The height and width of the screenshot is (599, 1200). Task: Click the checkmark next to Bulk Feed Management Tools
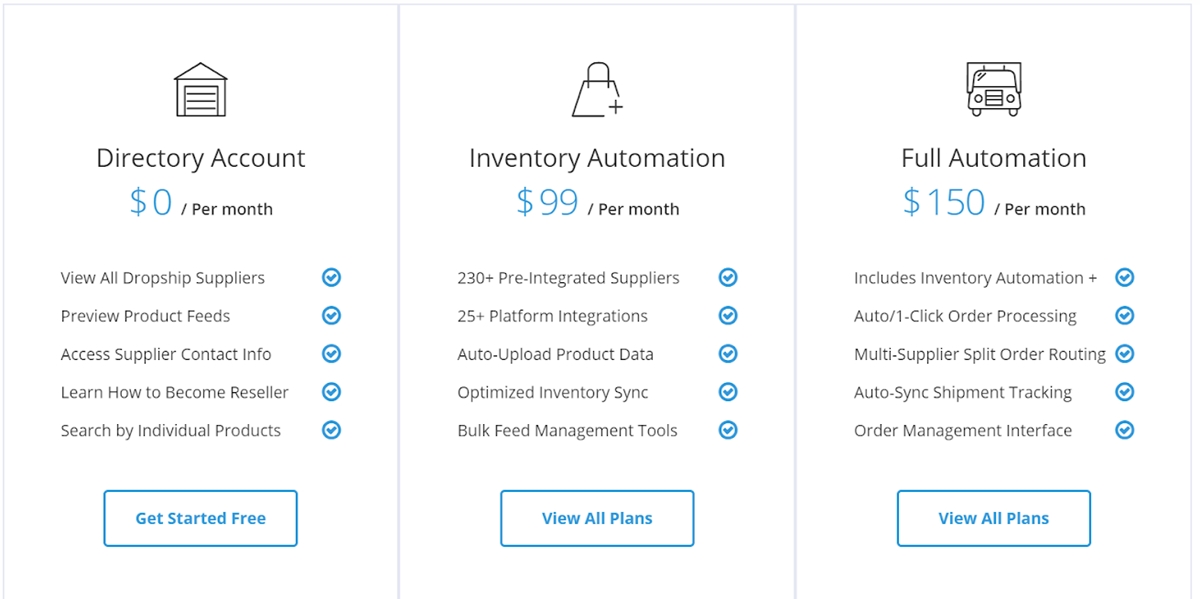click(x=728, y=430)
